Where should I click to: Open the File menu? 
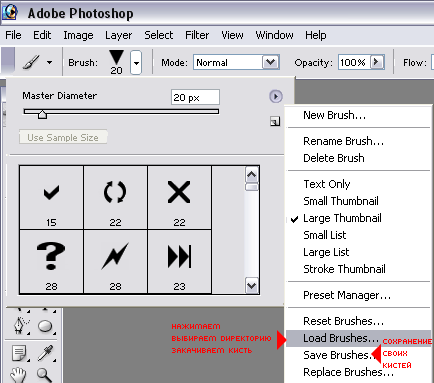13,35
